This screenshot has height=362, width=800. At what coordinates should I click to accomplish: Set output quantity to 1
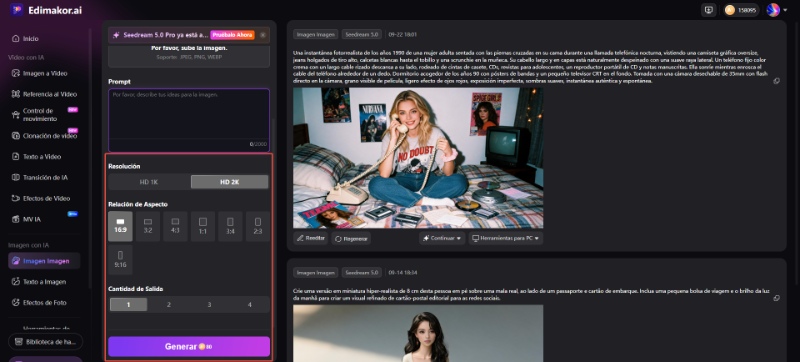(129, 304)
